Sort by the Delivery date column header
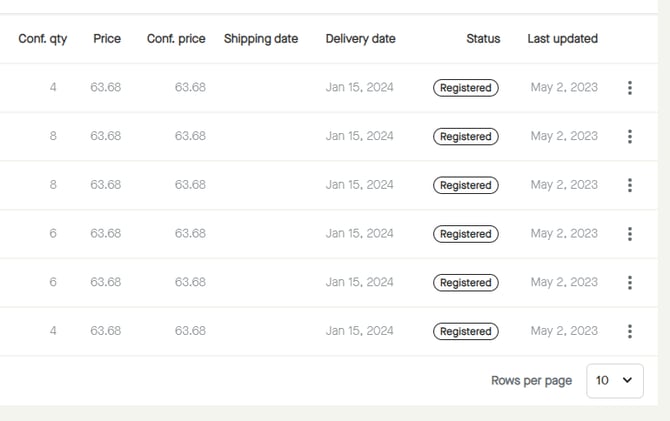The height and width of the screenshot is (421, 670). tap(360, 39)
